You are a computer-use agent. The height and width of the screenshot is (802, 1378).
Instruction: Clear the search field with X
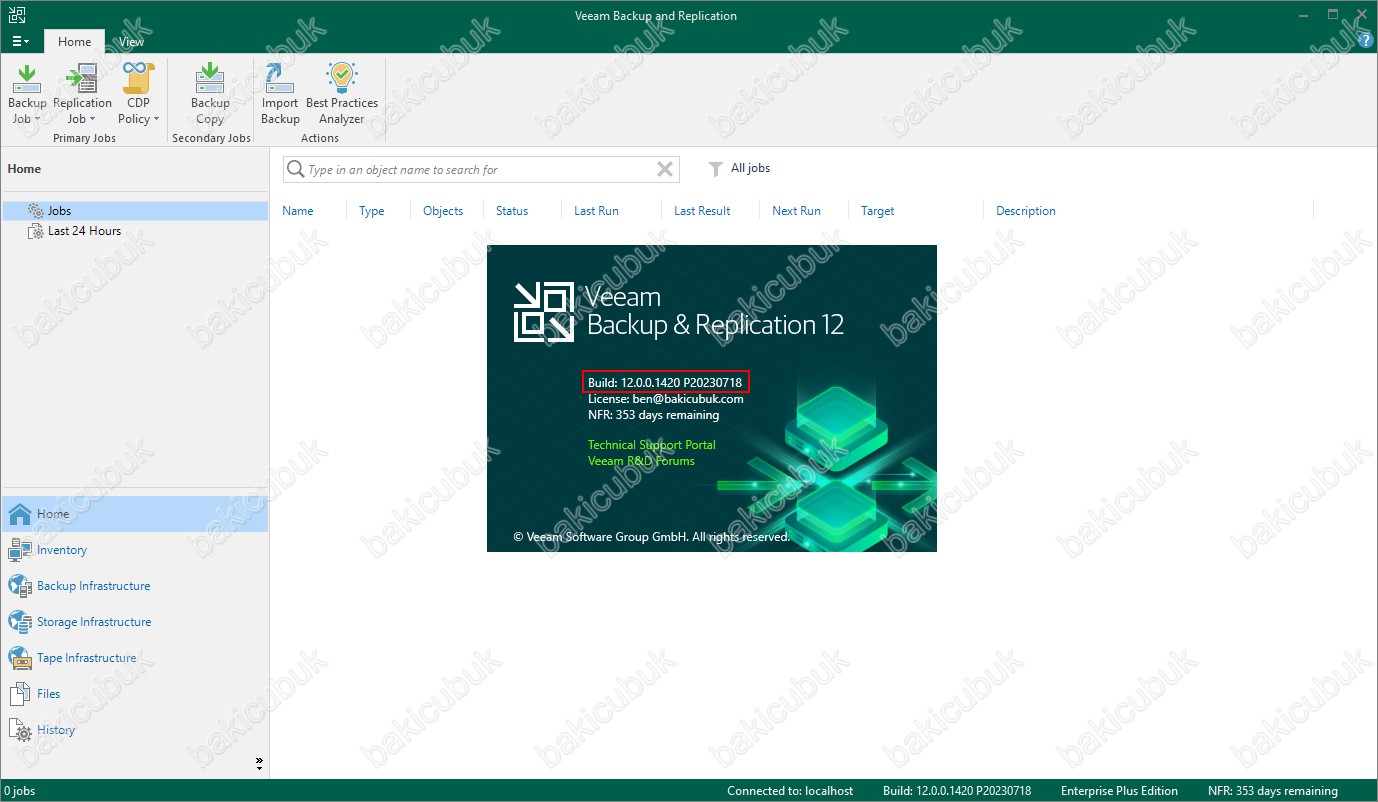(x=665, y=169)
